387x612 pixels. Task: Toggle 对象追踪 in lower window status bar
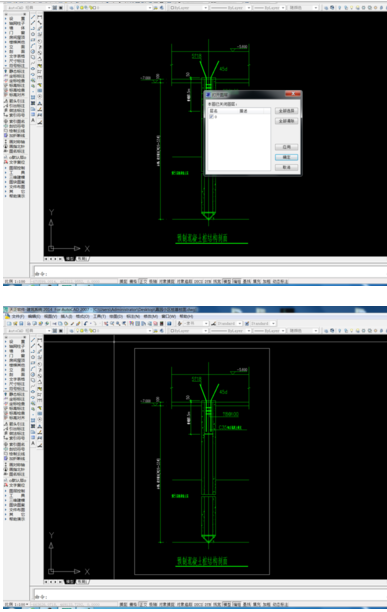185,604
